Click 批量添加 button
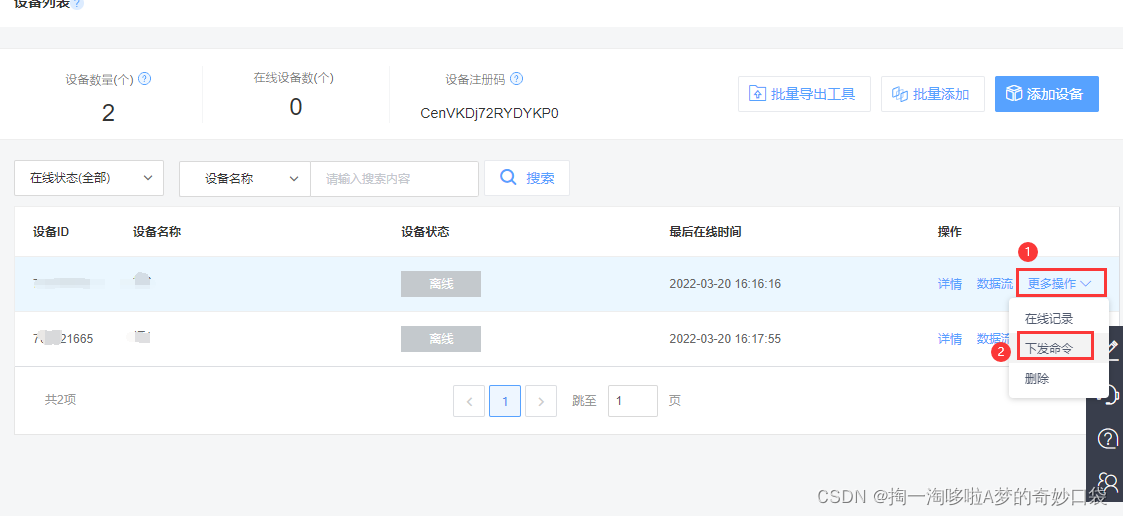The height and width of the screenshot is (516, 1123). click(x=933, y=94)
